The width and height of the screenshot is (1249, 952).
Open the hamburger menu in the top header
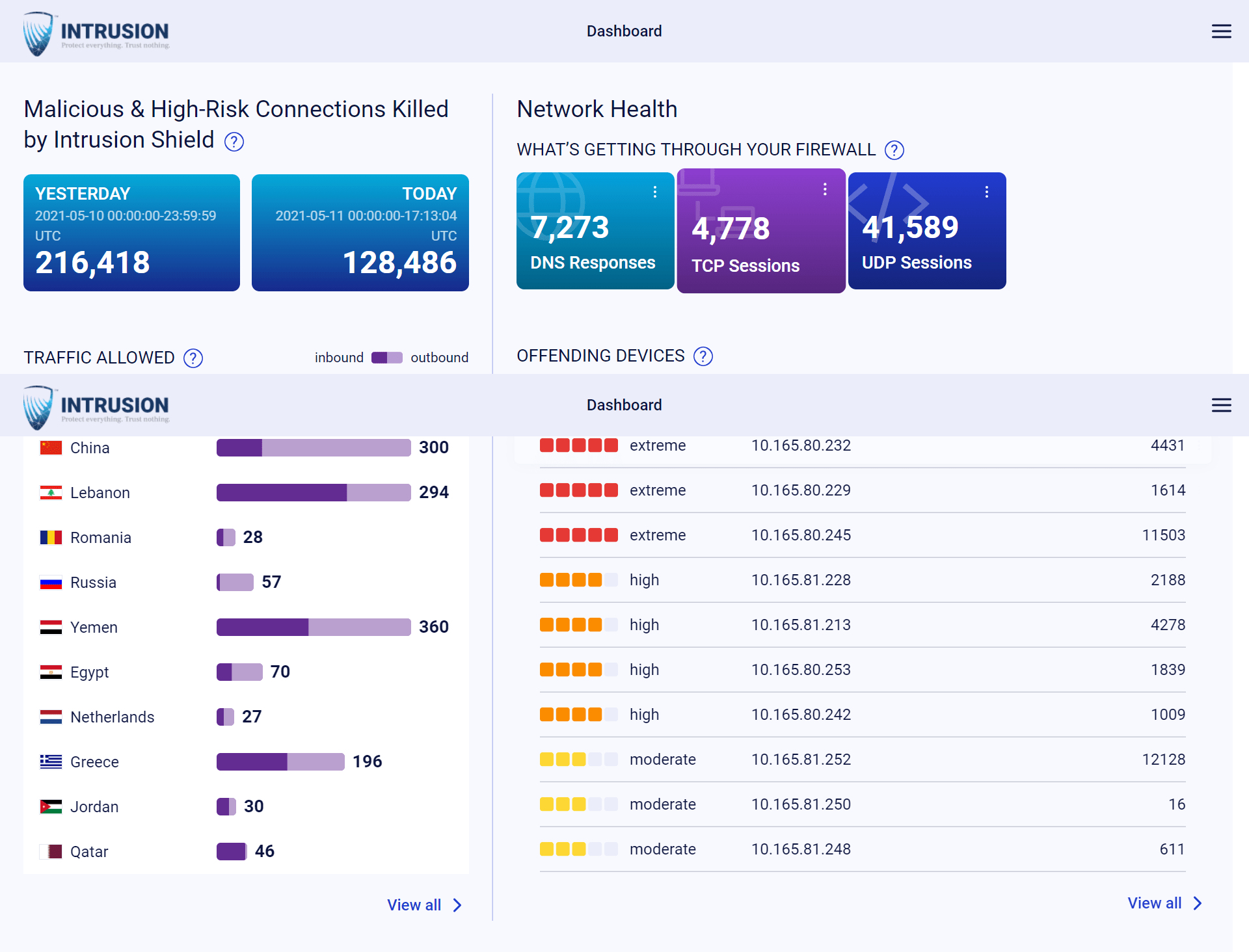pos(1222,31)
